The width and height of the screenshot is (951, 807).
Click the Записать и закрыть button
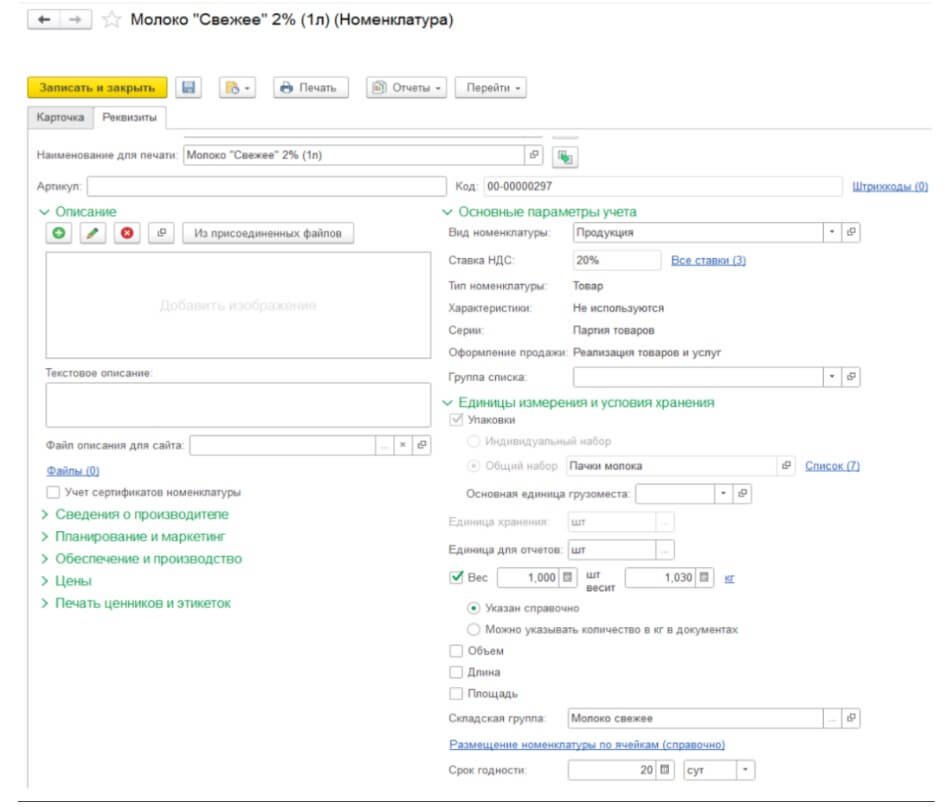point(97,88)
